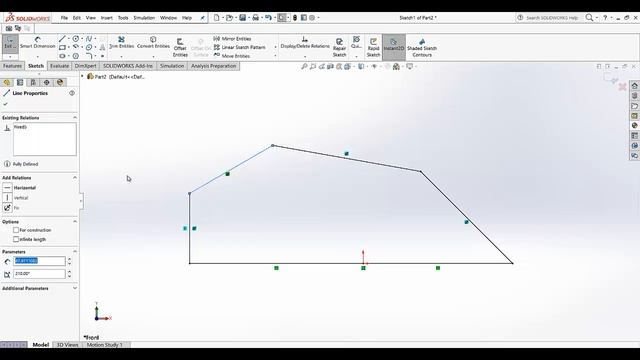The height and width of the screenshot is (360, 640).
Task: Select the Line sketch tool
Action: [62, 39]
